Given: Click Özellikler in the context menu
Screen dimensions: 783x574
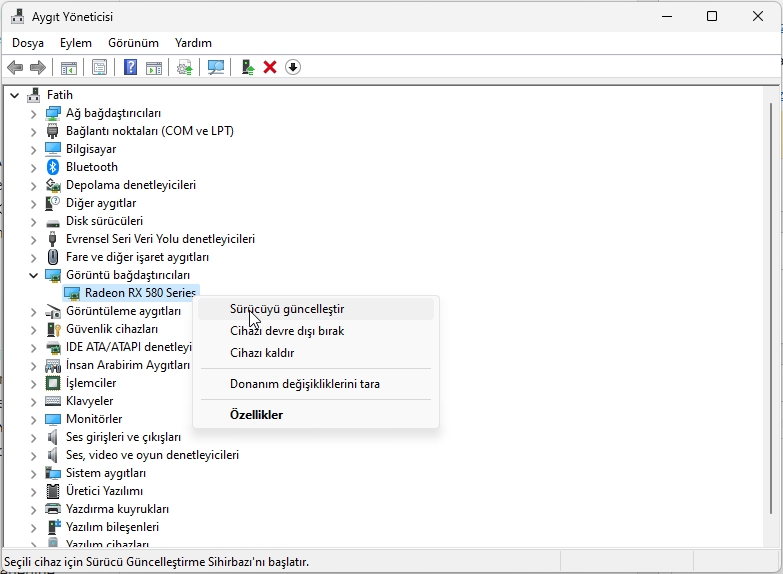Looking at the screenshot, I should 256,415.
